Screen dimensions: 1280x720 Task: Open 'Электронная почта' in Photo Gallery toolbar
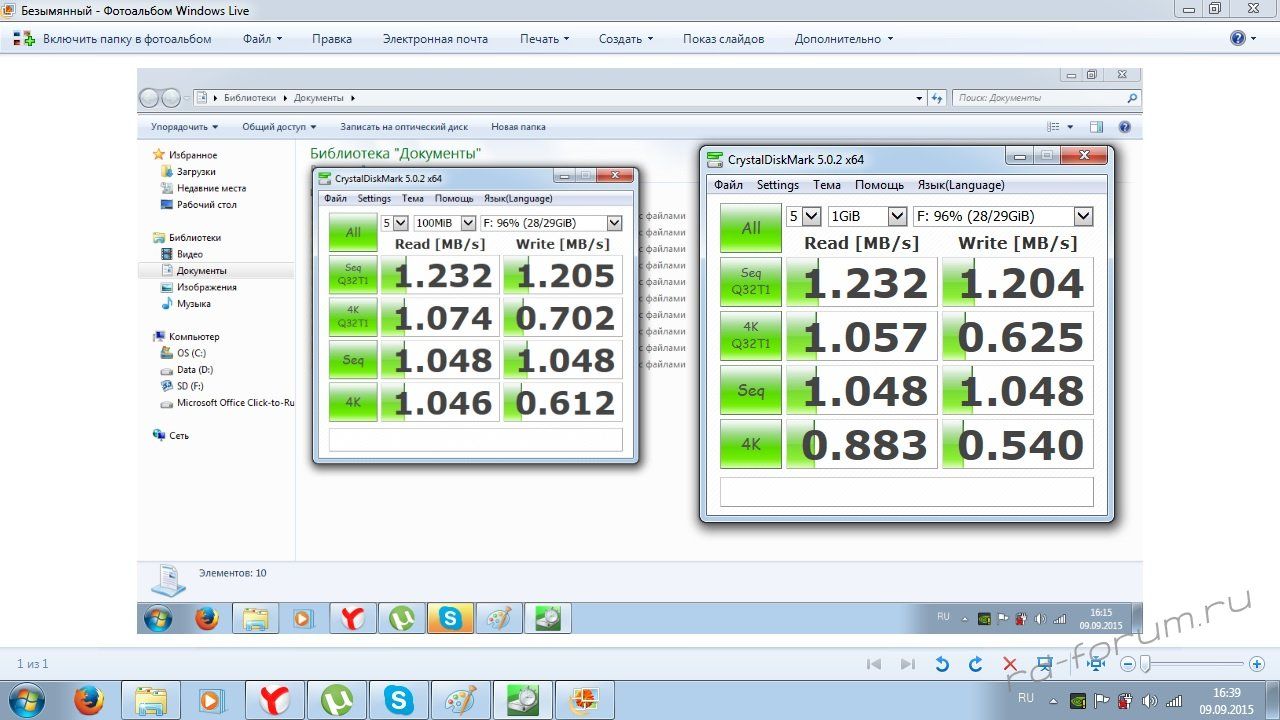[x=435, y=39]
